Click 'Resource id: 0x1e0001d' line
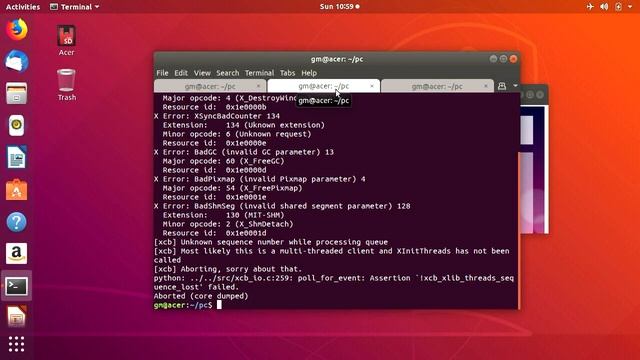Viewport: 640px width, 360px height. tap(214, 233)
